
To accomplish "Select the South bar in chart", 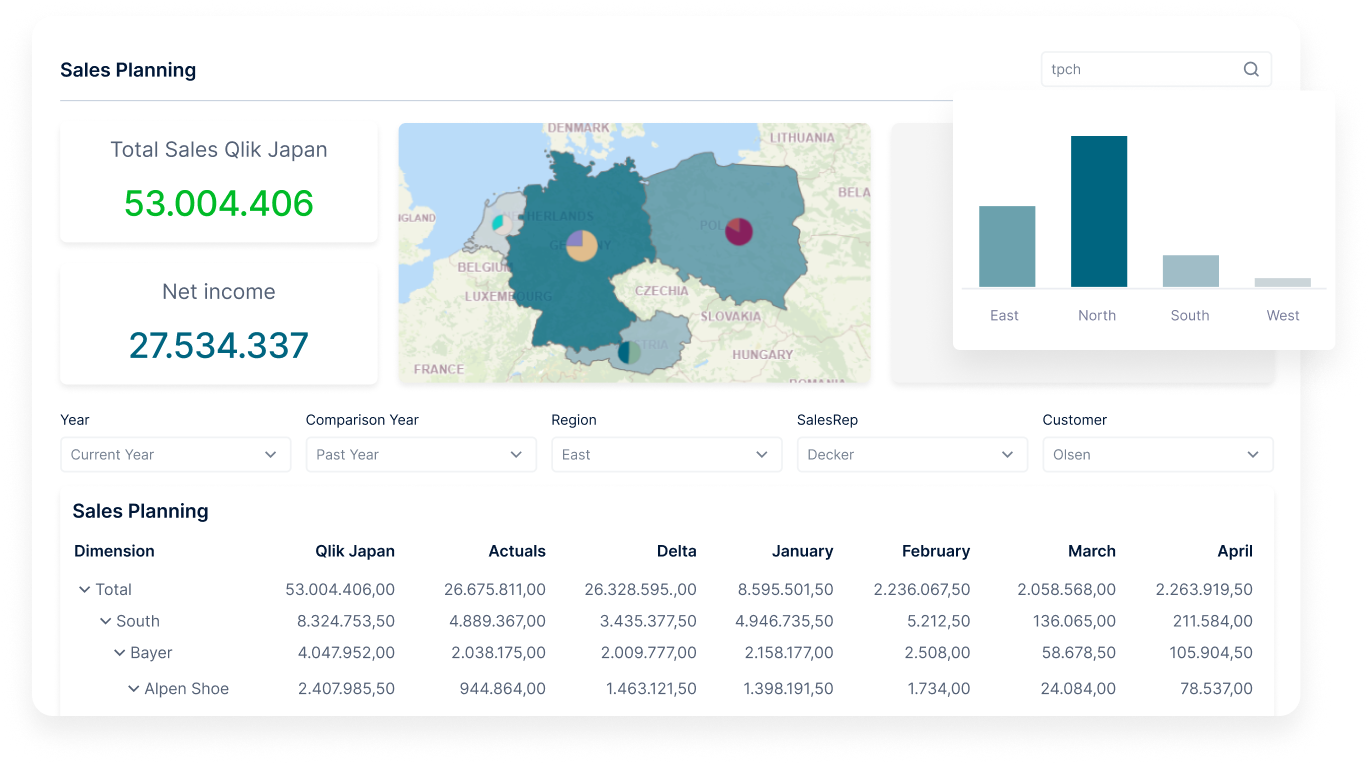I will click(x=1190, y=271).
